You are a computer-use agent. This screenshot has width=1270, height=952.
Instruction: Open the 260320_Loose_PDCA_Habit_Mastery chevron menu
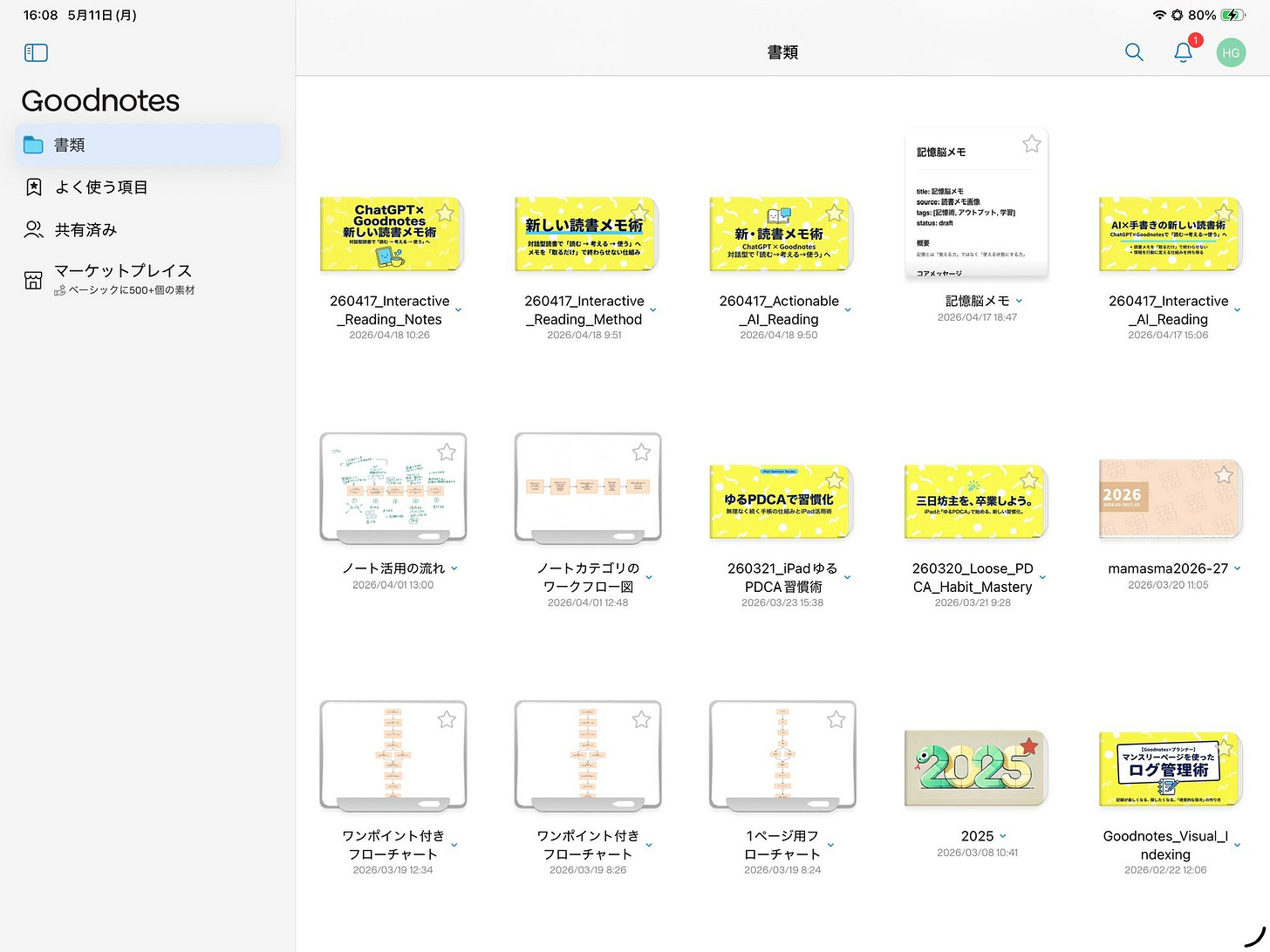click(x=1042, y=577)
